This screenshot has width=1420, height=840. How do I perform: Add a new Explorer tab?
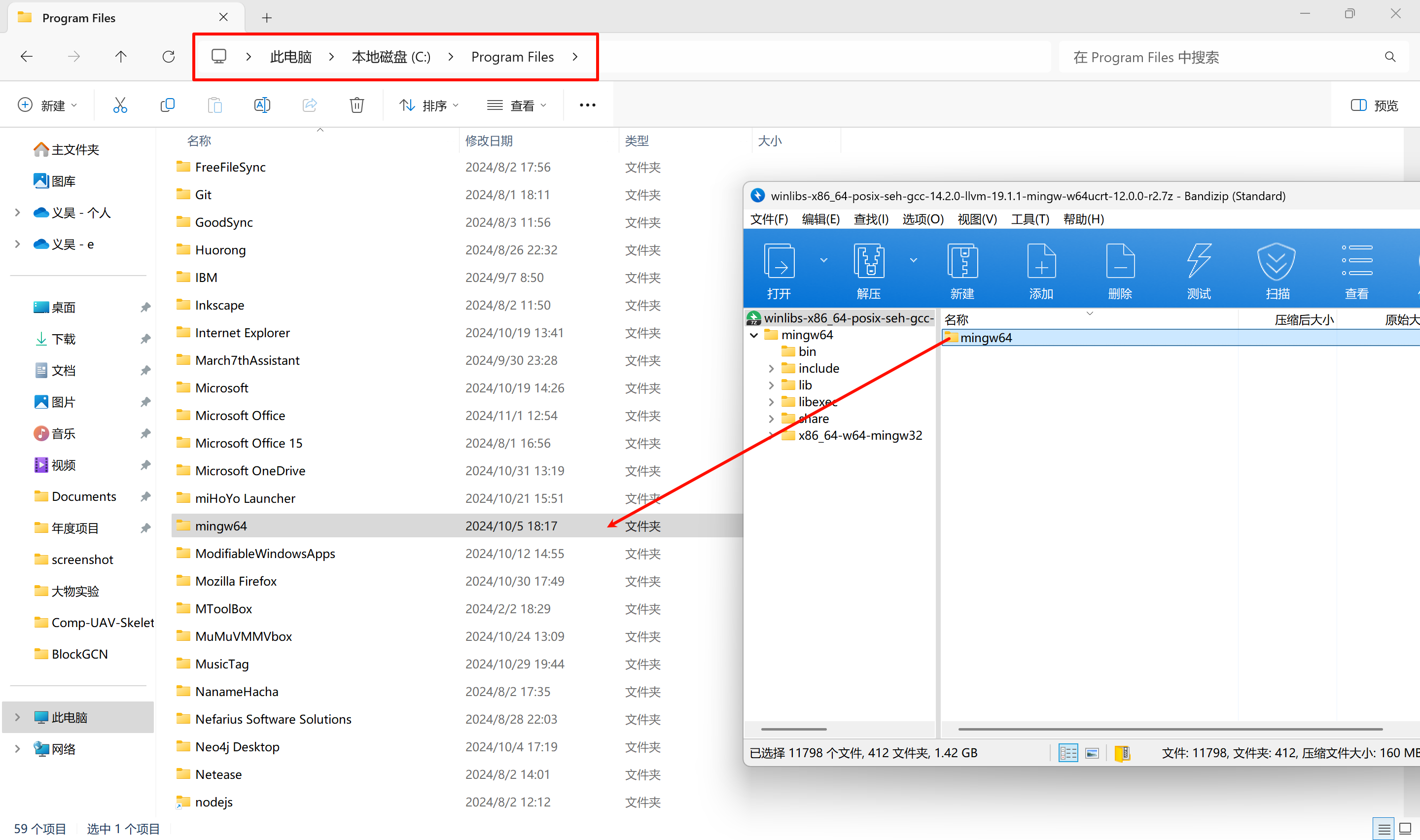267,18
